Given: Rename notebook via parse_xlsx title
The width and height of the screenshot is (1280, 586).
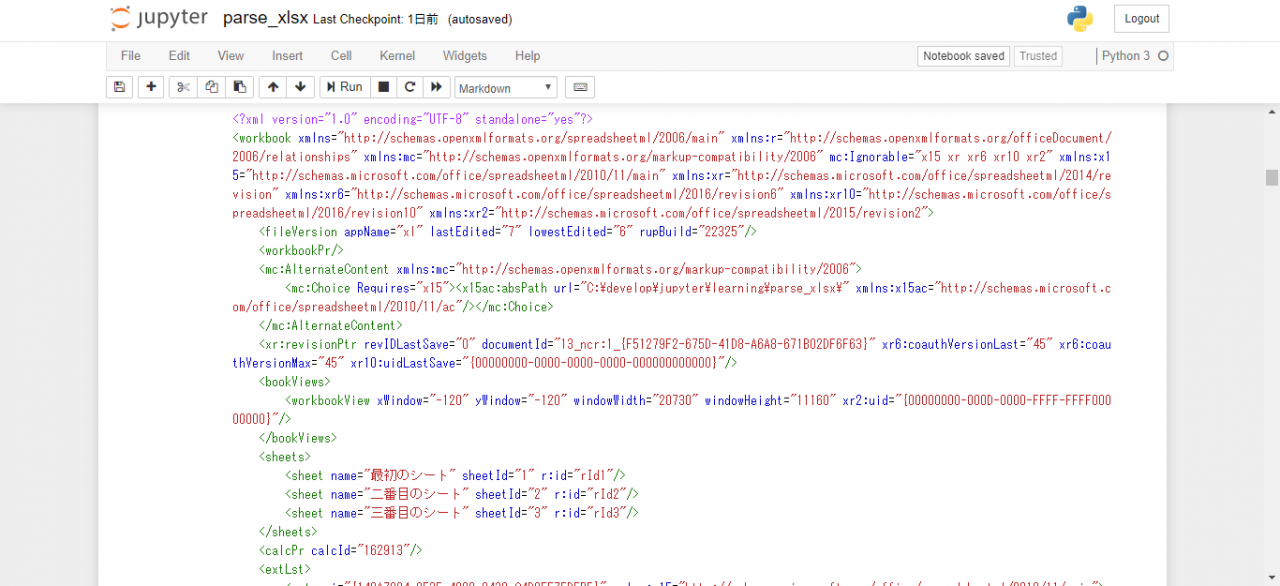Looking at the screenshot, I should (265, 18).
